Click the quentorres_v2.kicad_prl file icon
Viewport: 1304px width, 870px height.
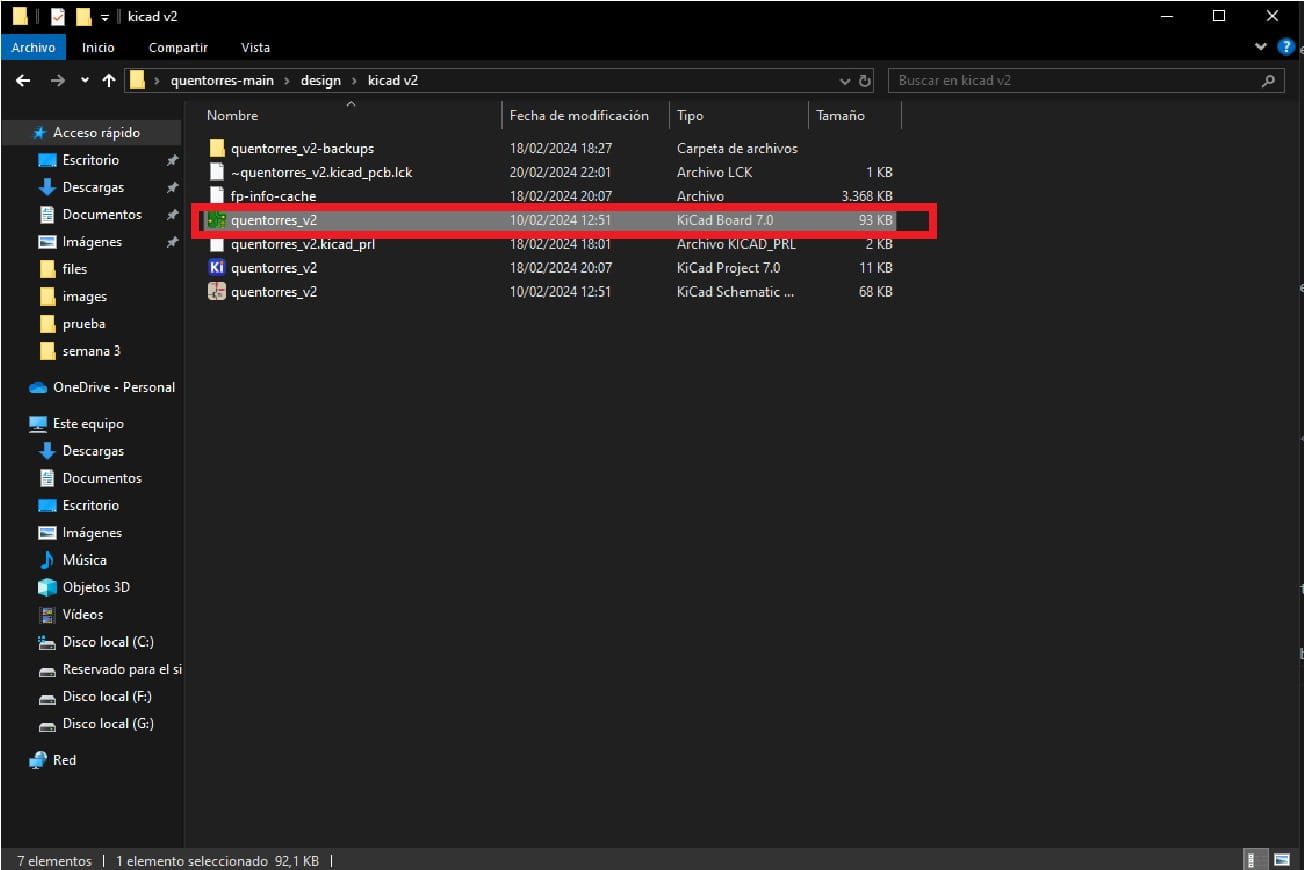click(217, 244)
